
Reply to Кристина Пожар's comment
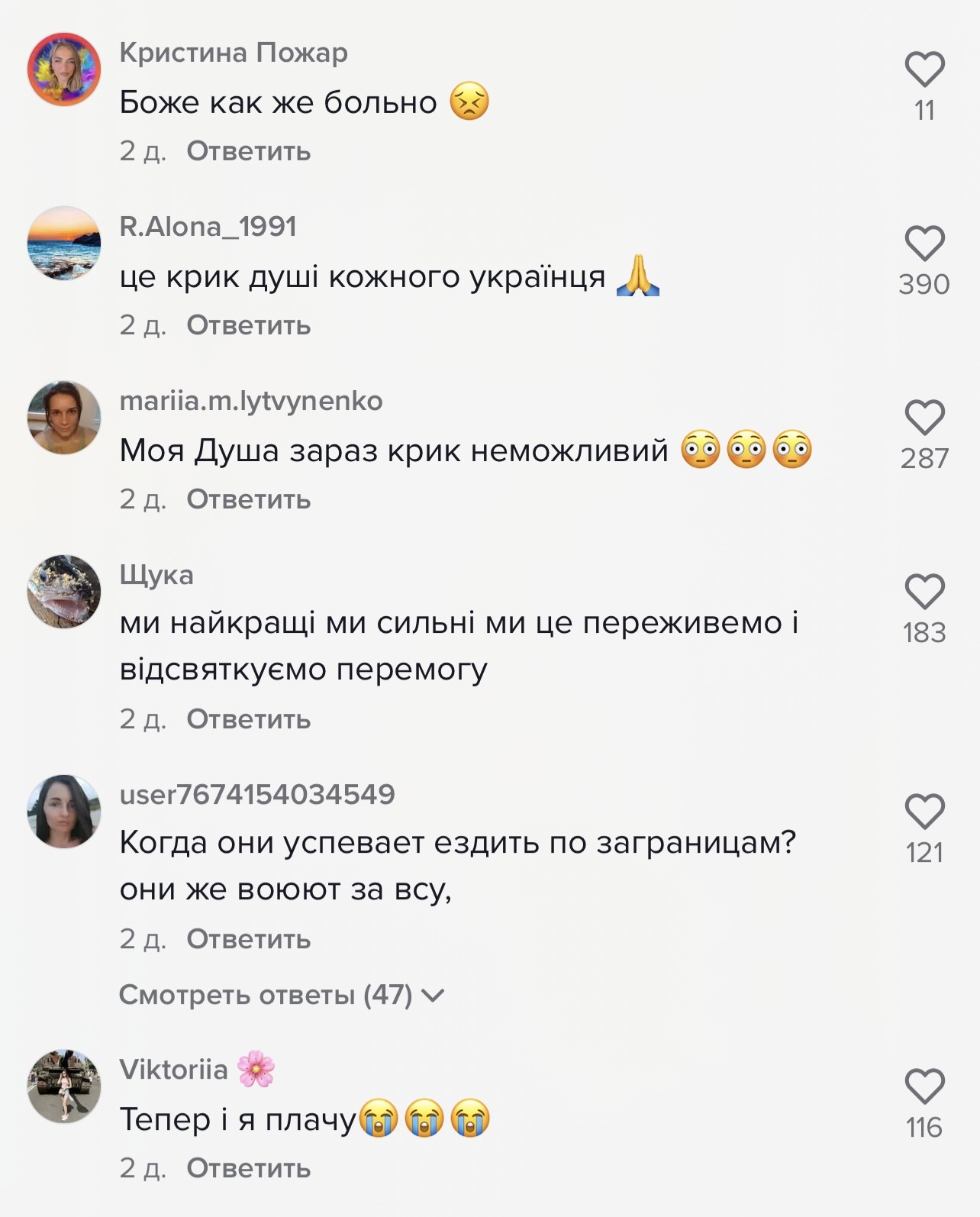click(249, 151)
